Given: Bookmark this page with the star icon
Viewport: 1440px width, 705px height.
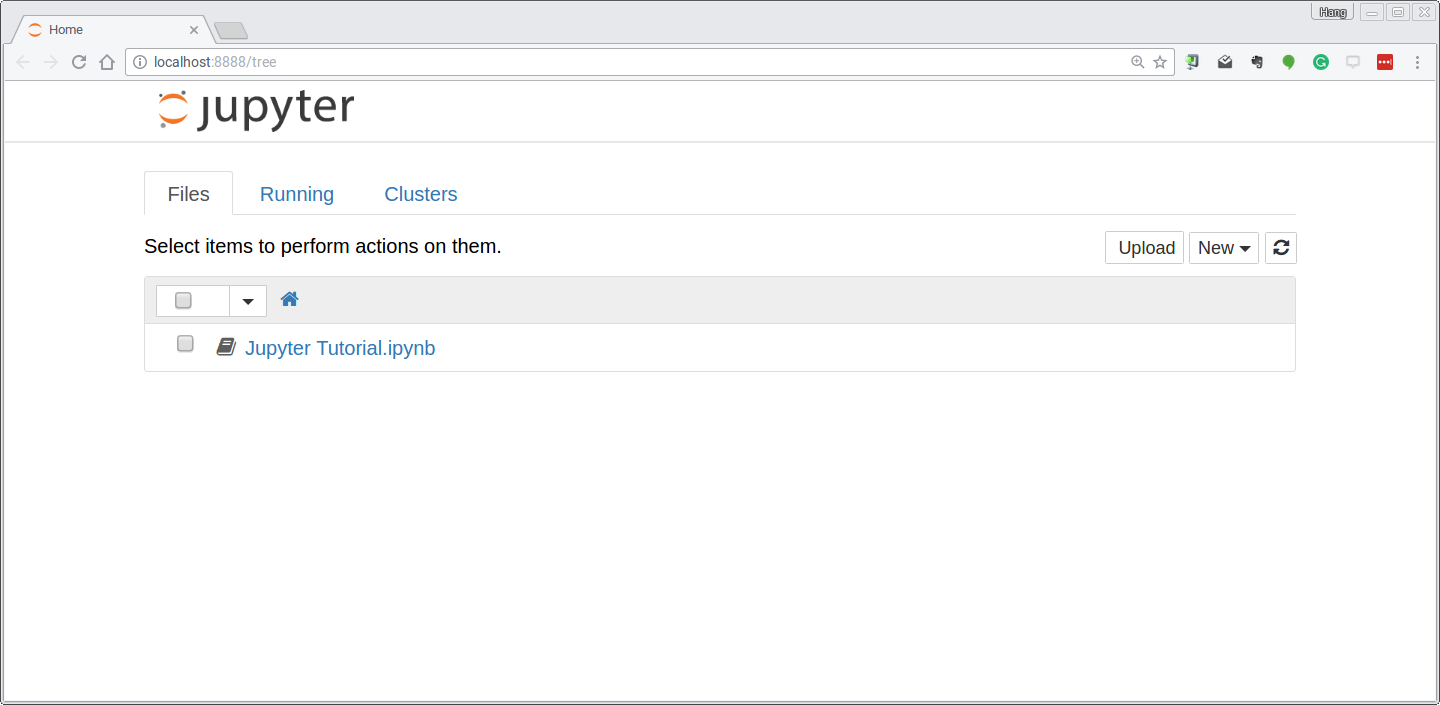Looking at the screenshot, I should pyautogui.click(x=1160, y=61).
